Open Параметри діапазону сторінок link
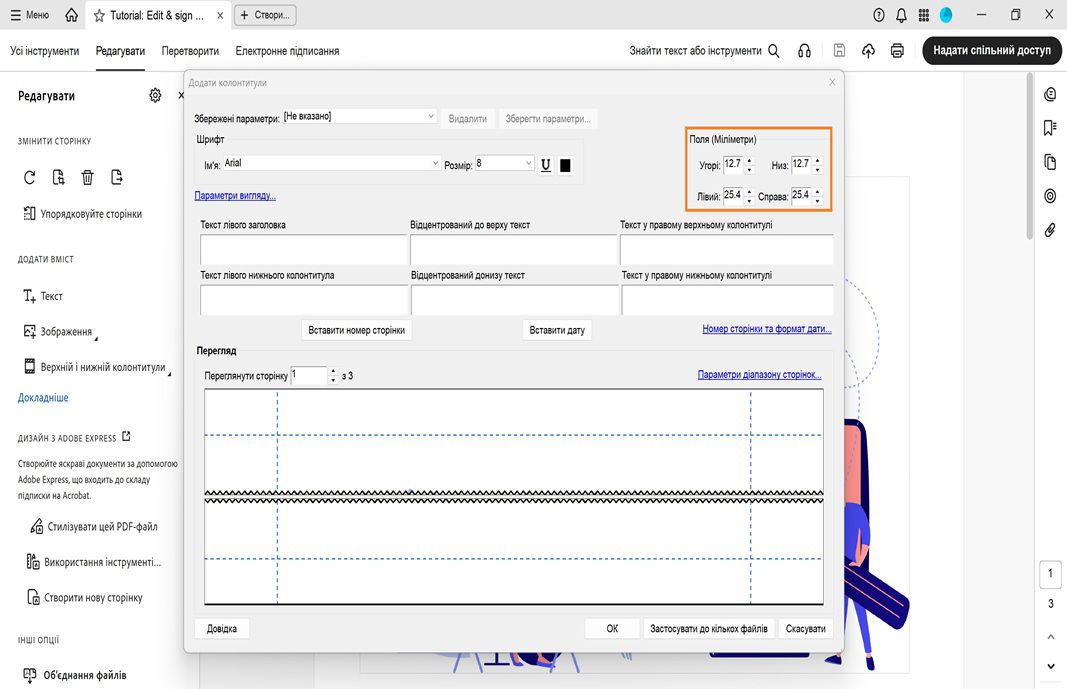The width and height of the screenshot is (1067, 689). (759, 375)
